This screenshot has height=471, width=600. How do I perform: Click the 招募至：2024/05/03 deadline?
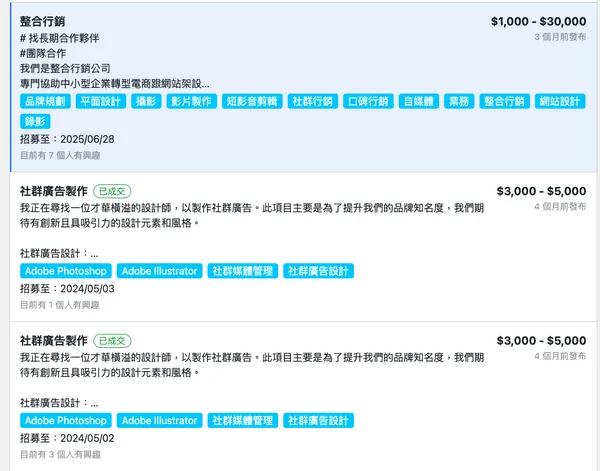(x=67, y=288)
